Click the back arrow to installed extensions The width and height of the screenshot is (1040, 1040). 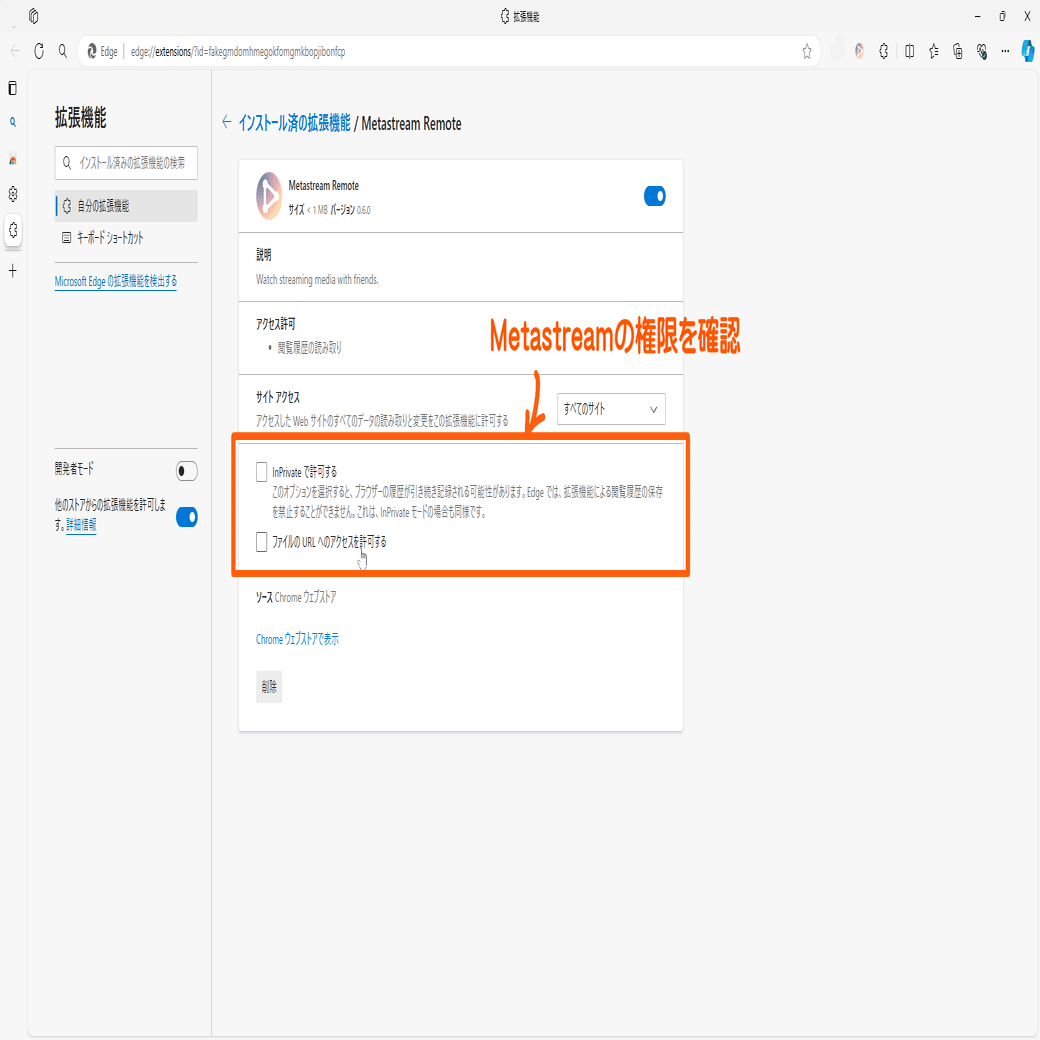click(x=227, y=122)
